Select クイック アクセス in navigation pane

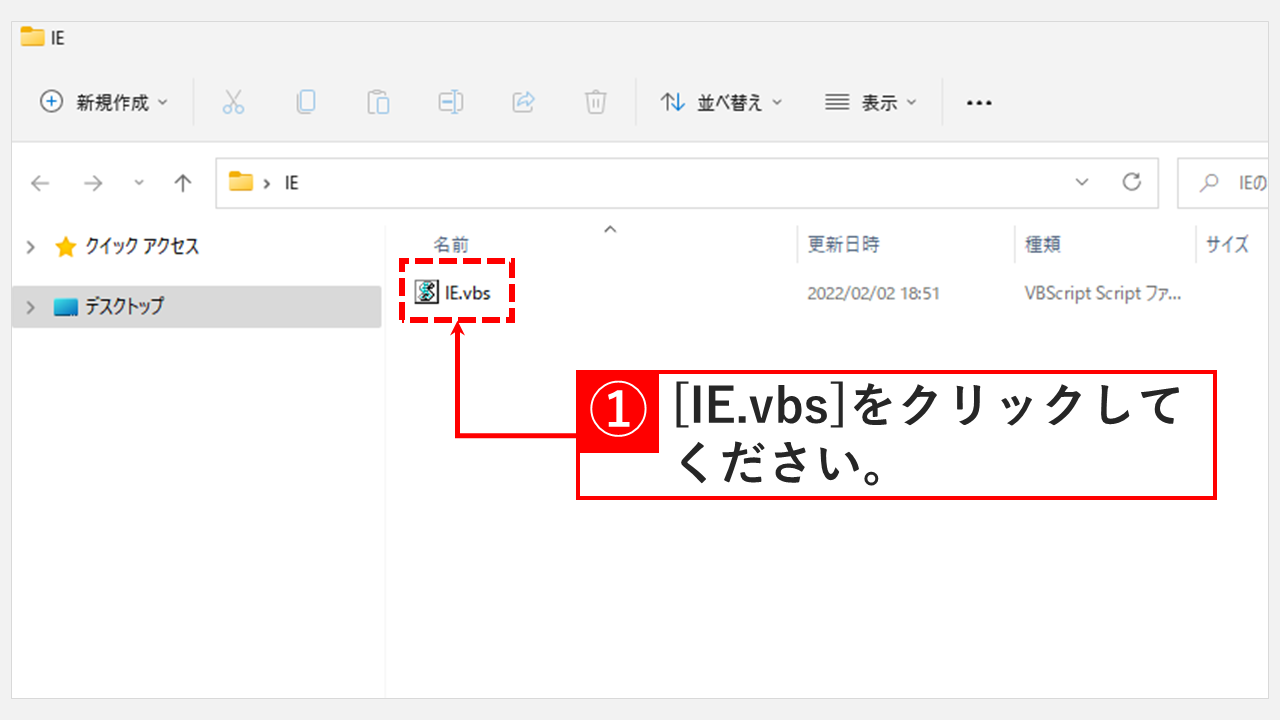tap(141, 247)
